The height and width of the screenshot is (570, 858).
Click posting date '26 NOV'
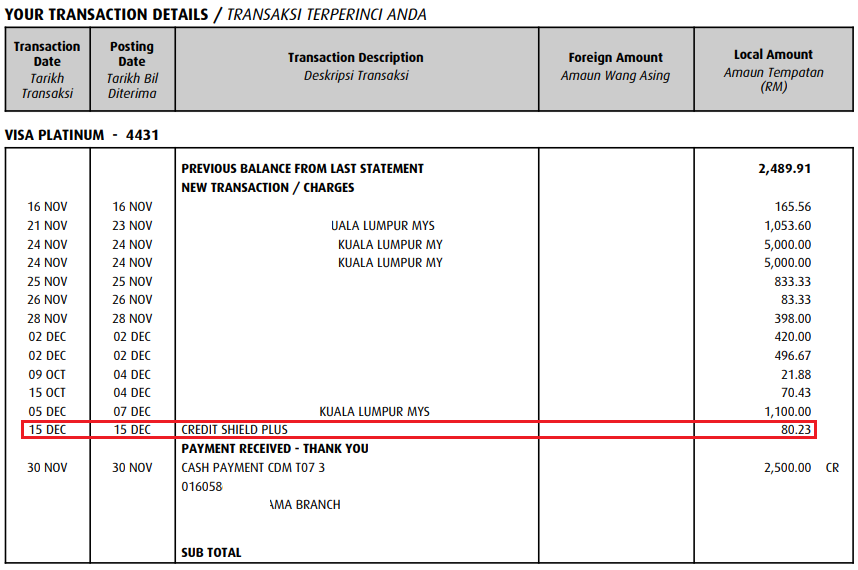pyautogui.click(x=132, y=300)
